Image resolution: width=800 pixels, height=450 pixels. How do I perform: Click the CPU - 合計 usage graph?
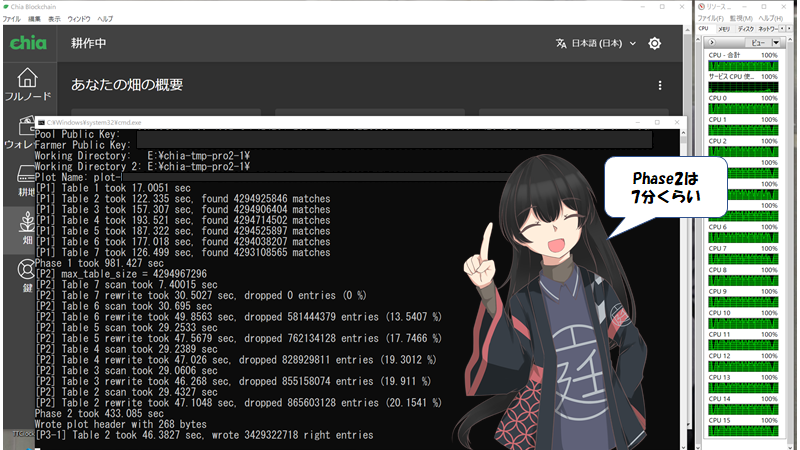coord(743,66)
